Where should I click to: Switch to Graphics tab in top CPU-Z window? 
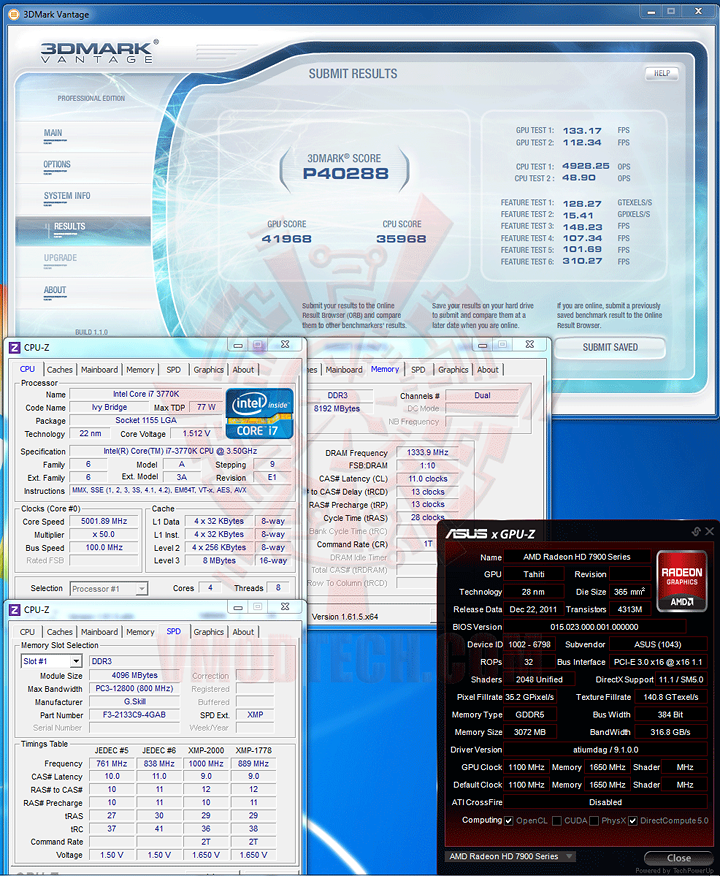tap(208, 370)
